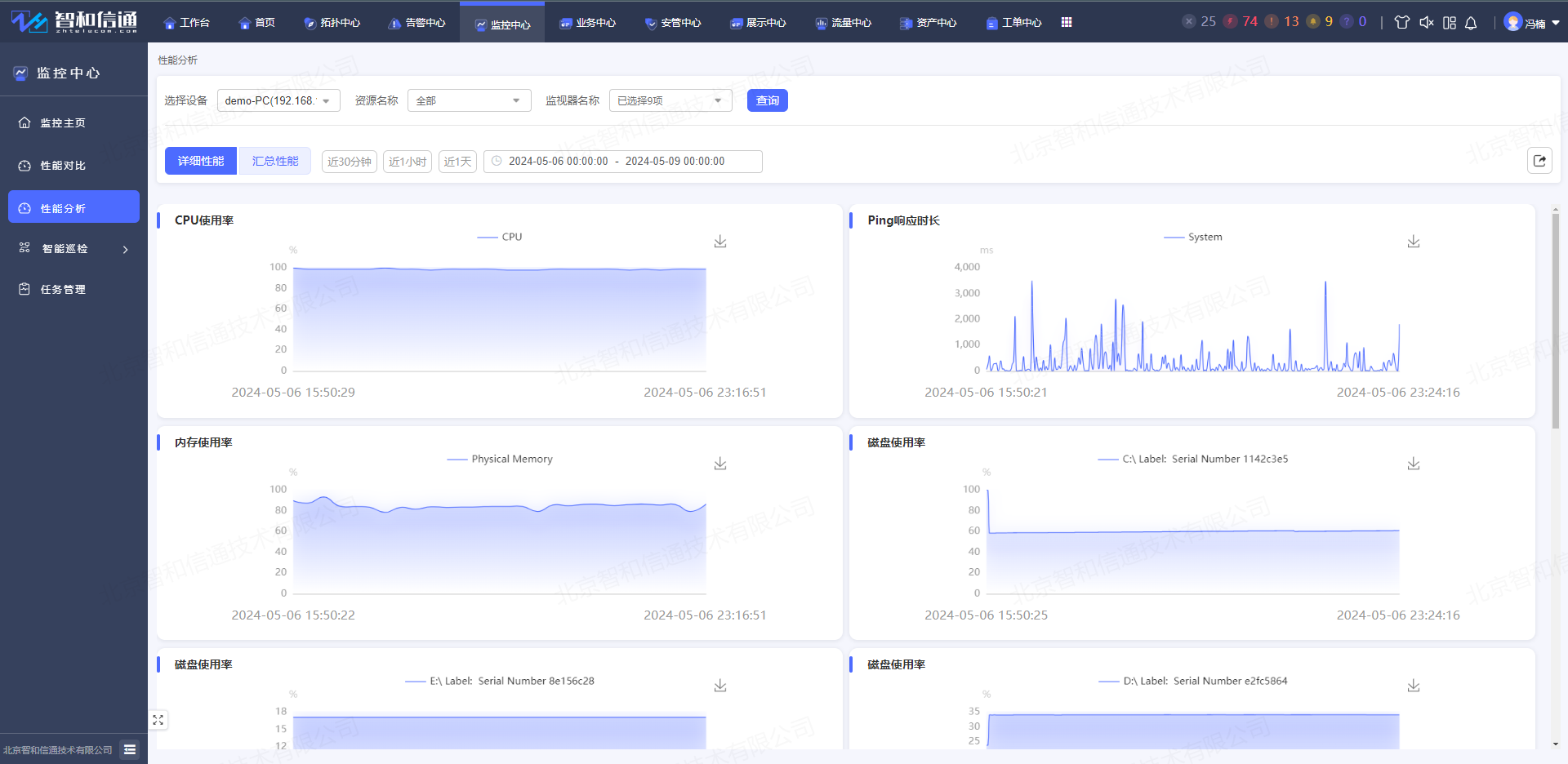Toggle the C:\ Label legend series
This screenshot has height=764, width=1568.
point(1193,459)
